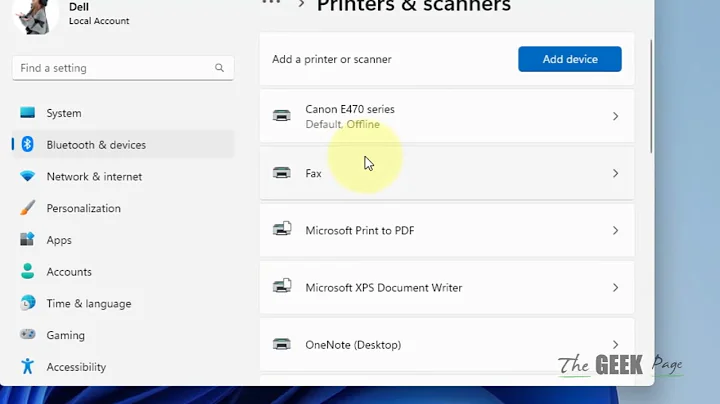
Task: Click the Time & language globe icon
Action: [28, 303]
